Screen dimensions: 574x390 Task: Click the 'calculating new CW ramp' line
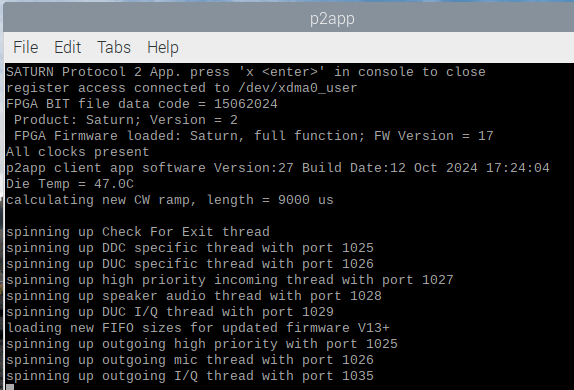coord(170,200)
